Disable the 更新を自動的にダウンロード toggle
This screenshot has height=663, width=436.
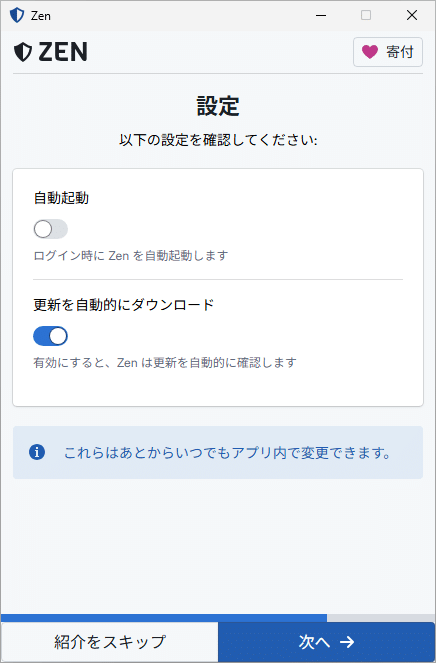click(50, 336)
